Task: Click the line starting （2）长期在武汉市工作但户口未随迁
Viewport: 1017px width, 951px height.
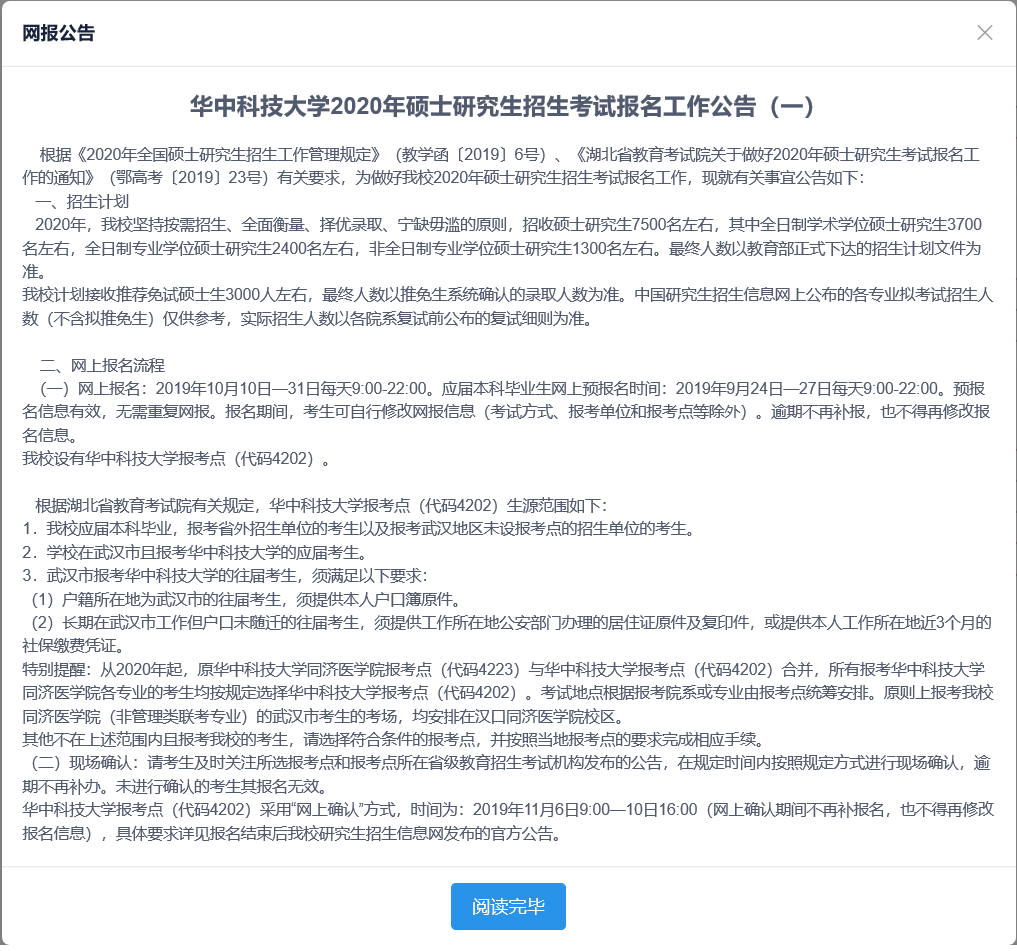Action: coord(508,634)
